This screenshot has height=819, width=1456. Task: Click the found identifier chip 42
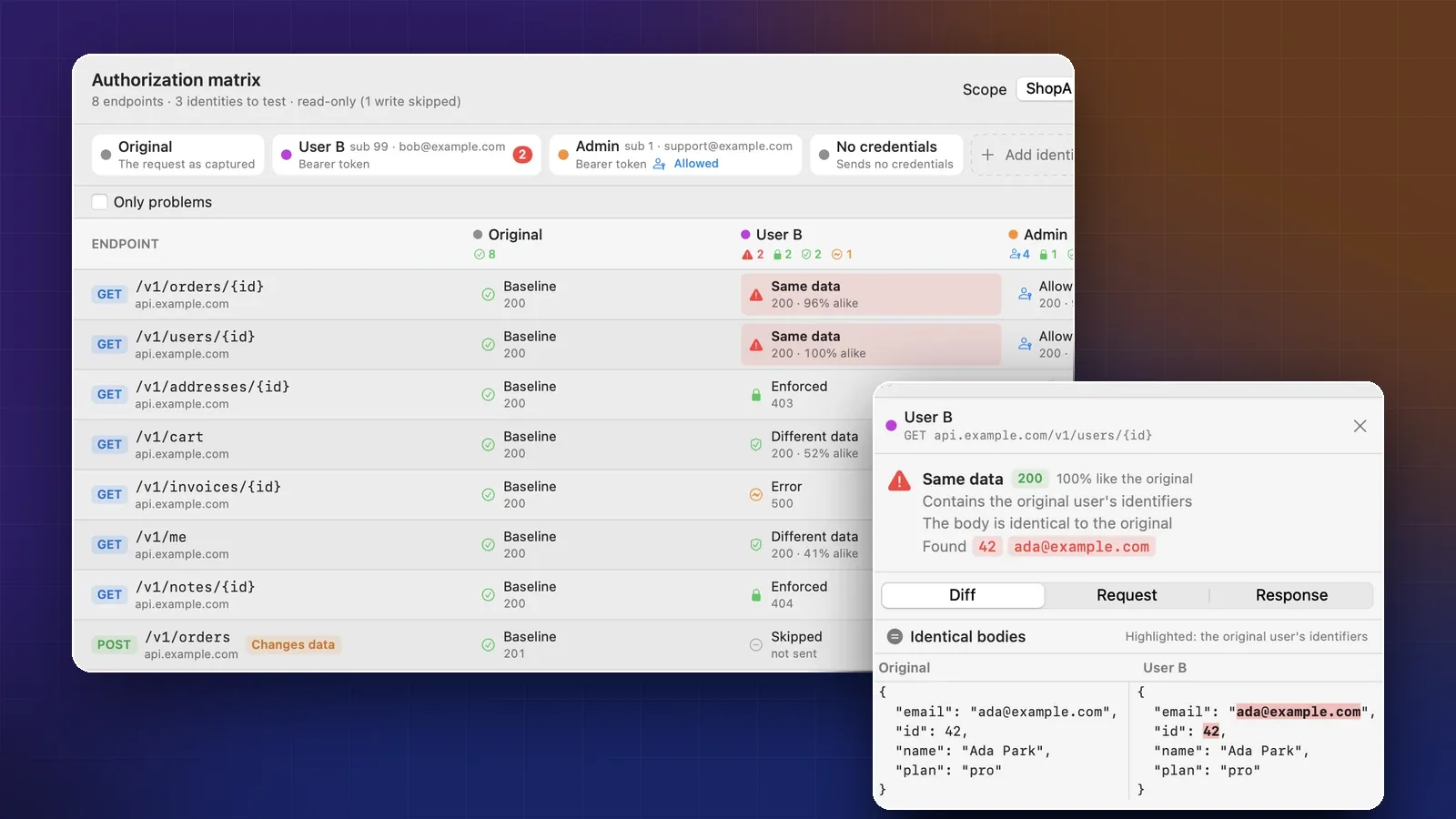[x=987, y=547]
